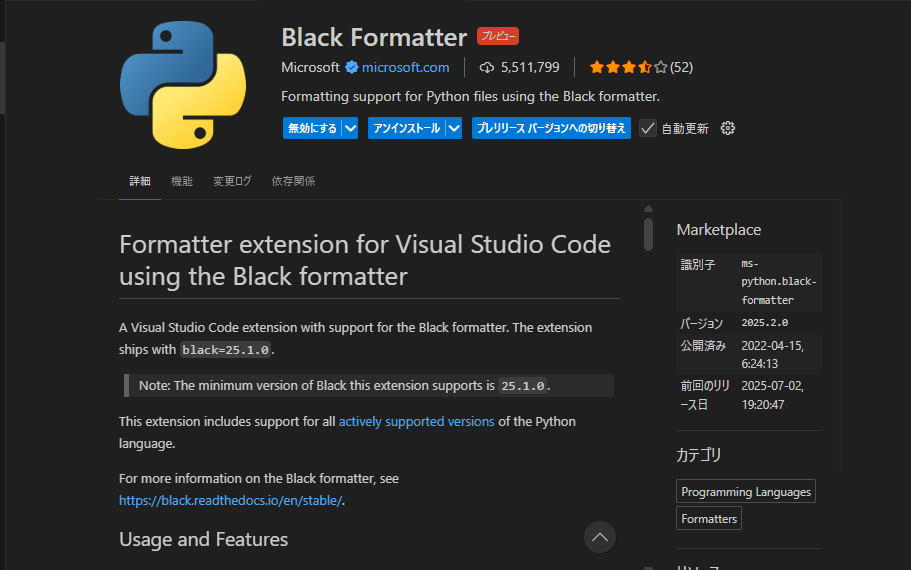Click the Python logo extension icon

click(183, 85)
